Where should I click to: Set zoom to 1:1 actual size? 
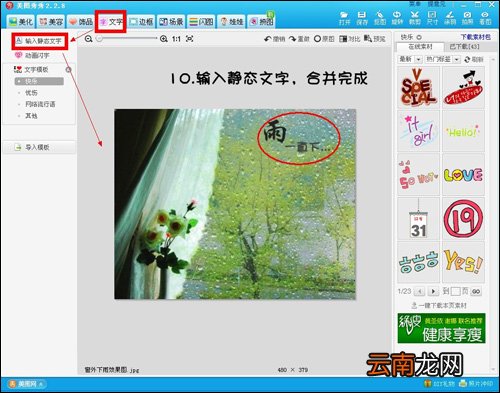pyautogui.click(x=176, y=39)
